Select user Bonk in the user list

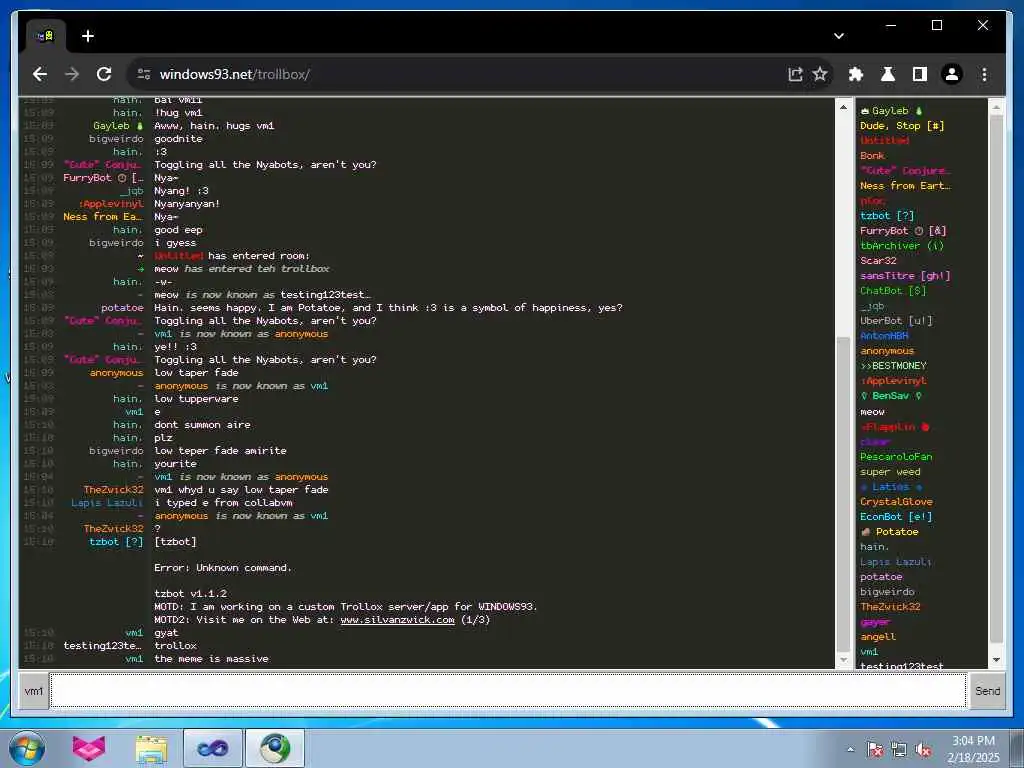pos(872,155)
